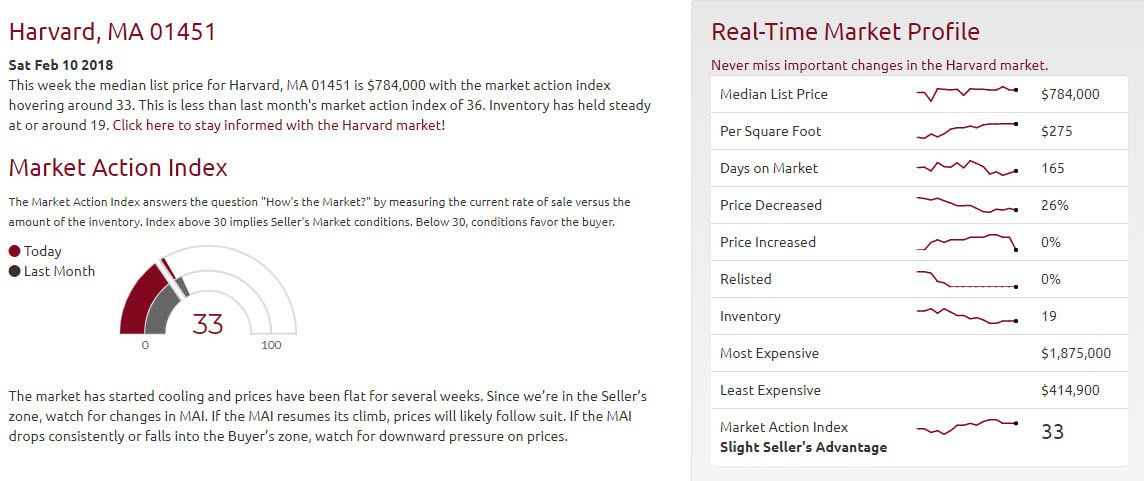The height and width of the screenshot is (481, 1144).
Task: Click the Market Action Index sparkline
Action: (x=967, y=426)
